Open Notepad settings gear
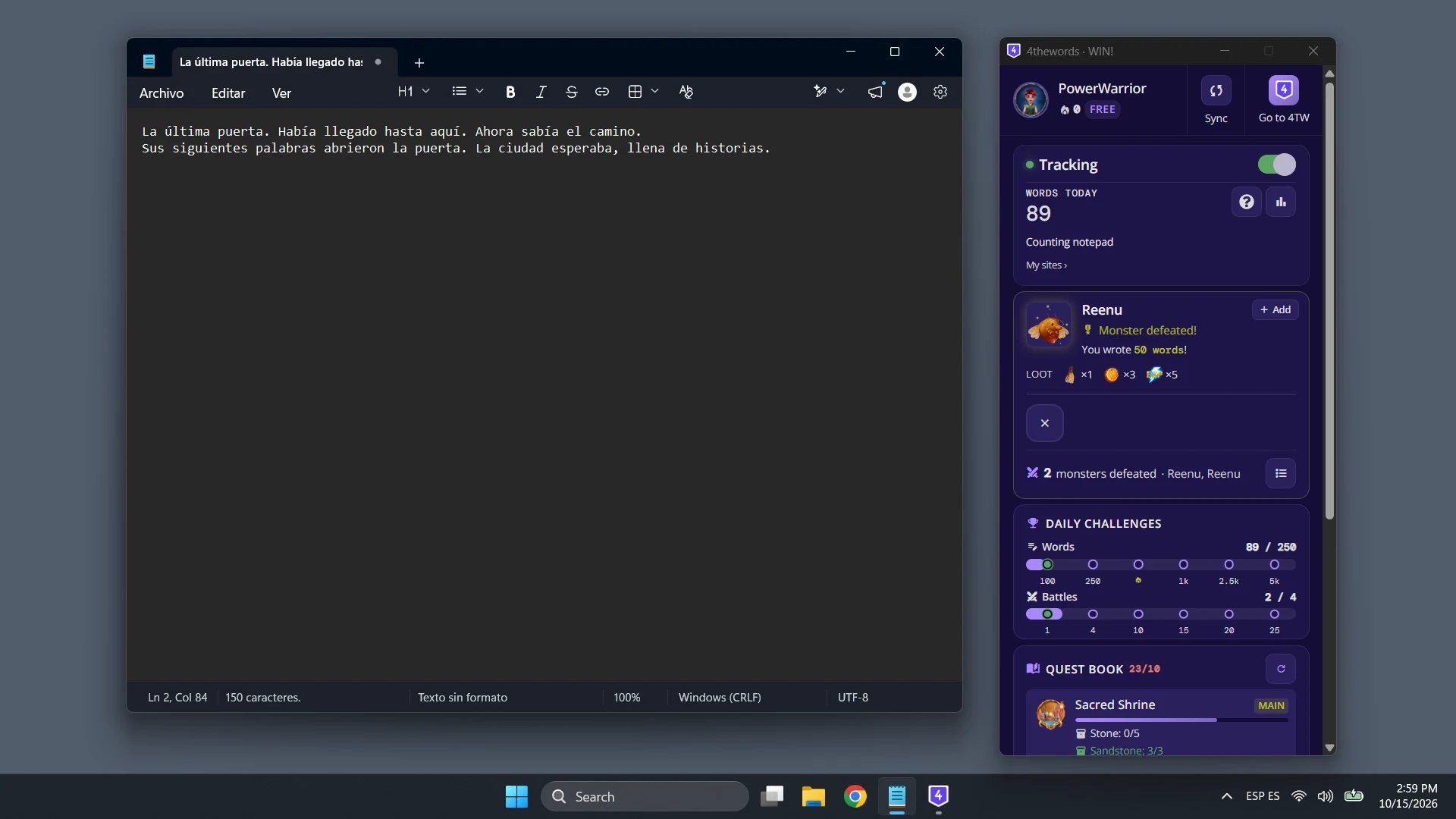 (x=940, y=92)
